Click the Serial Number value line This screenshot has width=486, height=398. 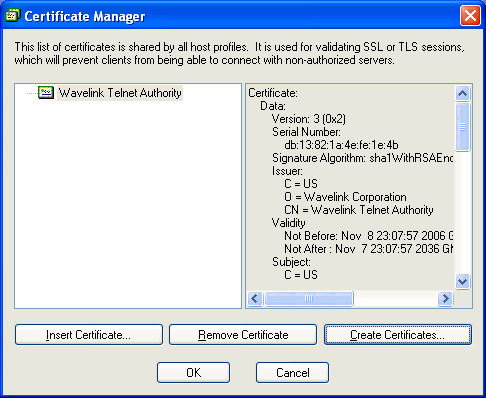click(x=341, y=145)
